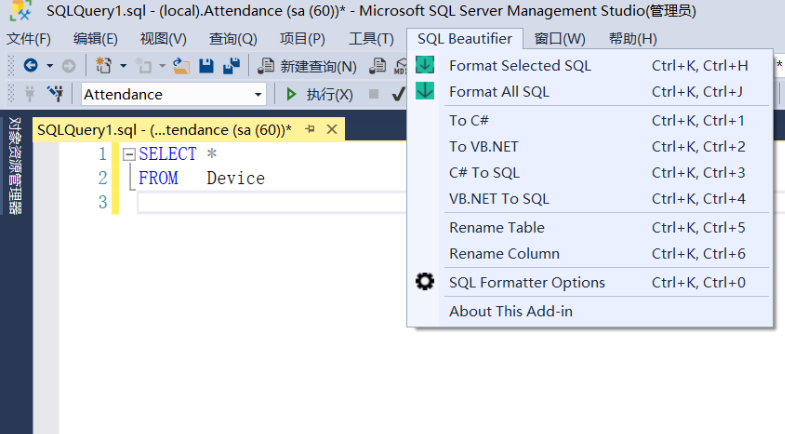785x434 pixels.
Task: Open the 工具(T) menu
Action: tap(371, 39)
